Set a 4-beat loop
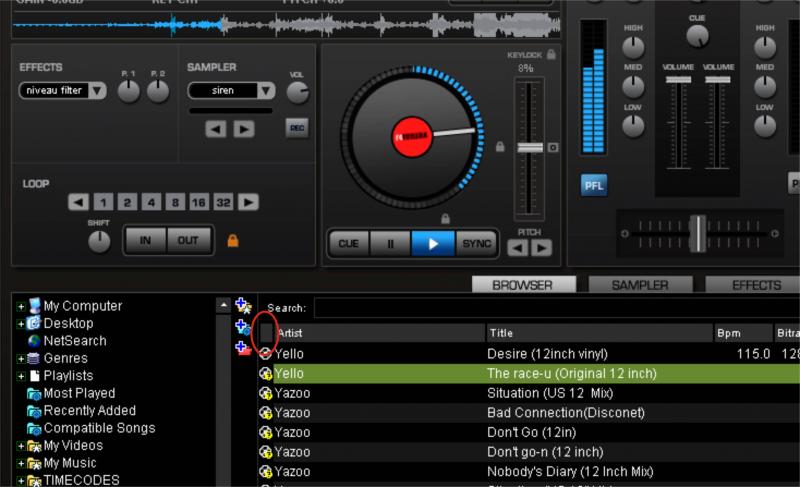 point(151,202)
